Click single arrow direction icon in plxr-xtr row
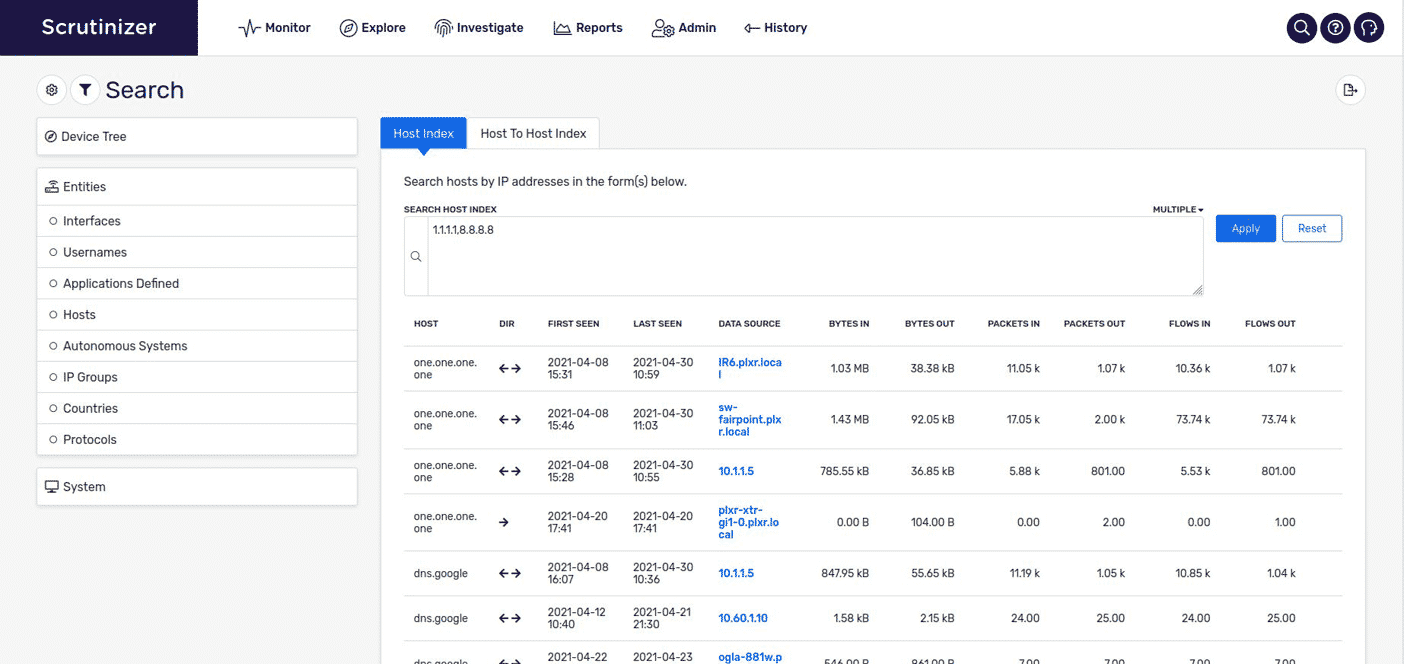Screen dimensions: 1404x664 (x=504, y=522)
